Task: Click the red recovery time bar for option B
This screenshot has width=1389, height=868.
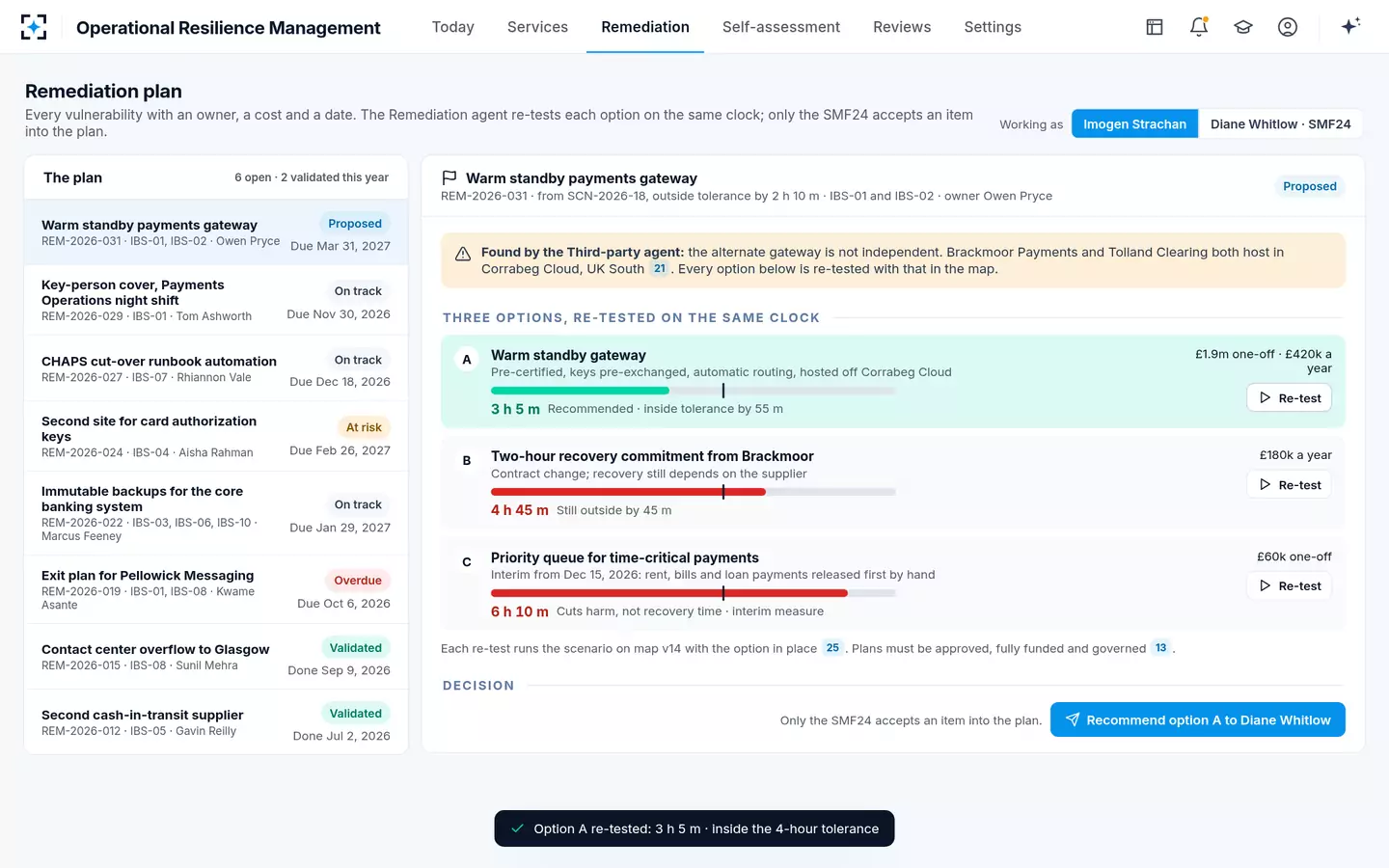Action: (628, 492)
